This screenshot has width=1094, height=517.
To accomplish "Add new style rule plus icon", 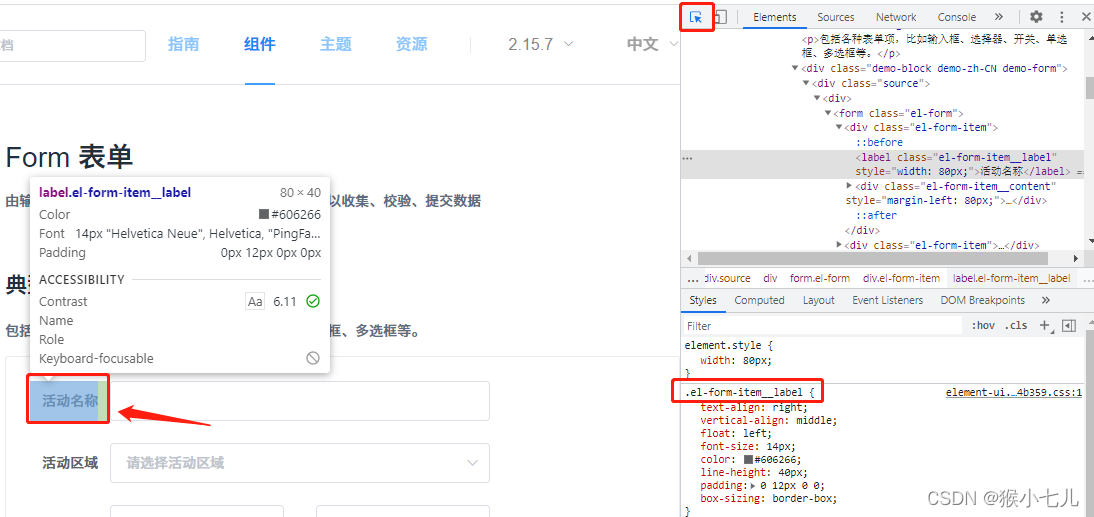I will (x=1044, y=325).
